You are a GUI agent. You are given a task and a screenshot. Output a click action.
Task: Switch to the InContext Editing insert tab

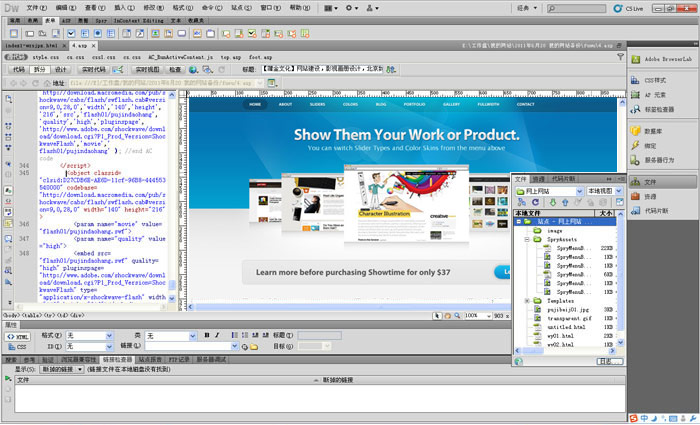pos(138,21)
